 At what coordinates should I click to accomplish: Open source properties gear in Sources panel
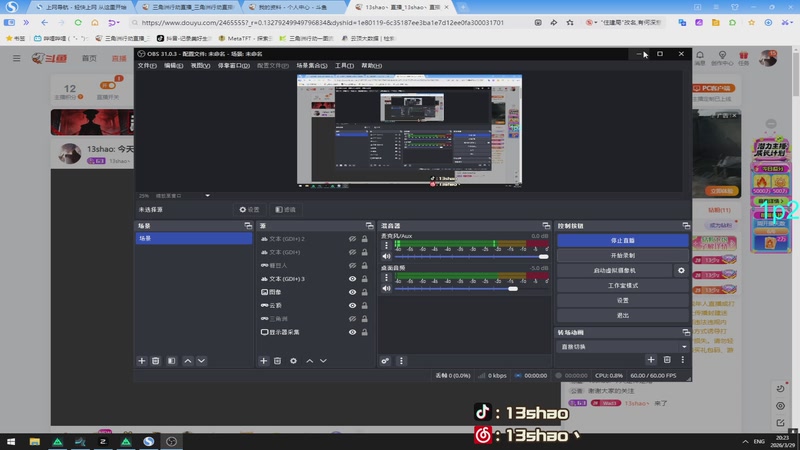pos(293,361)
